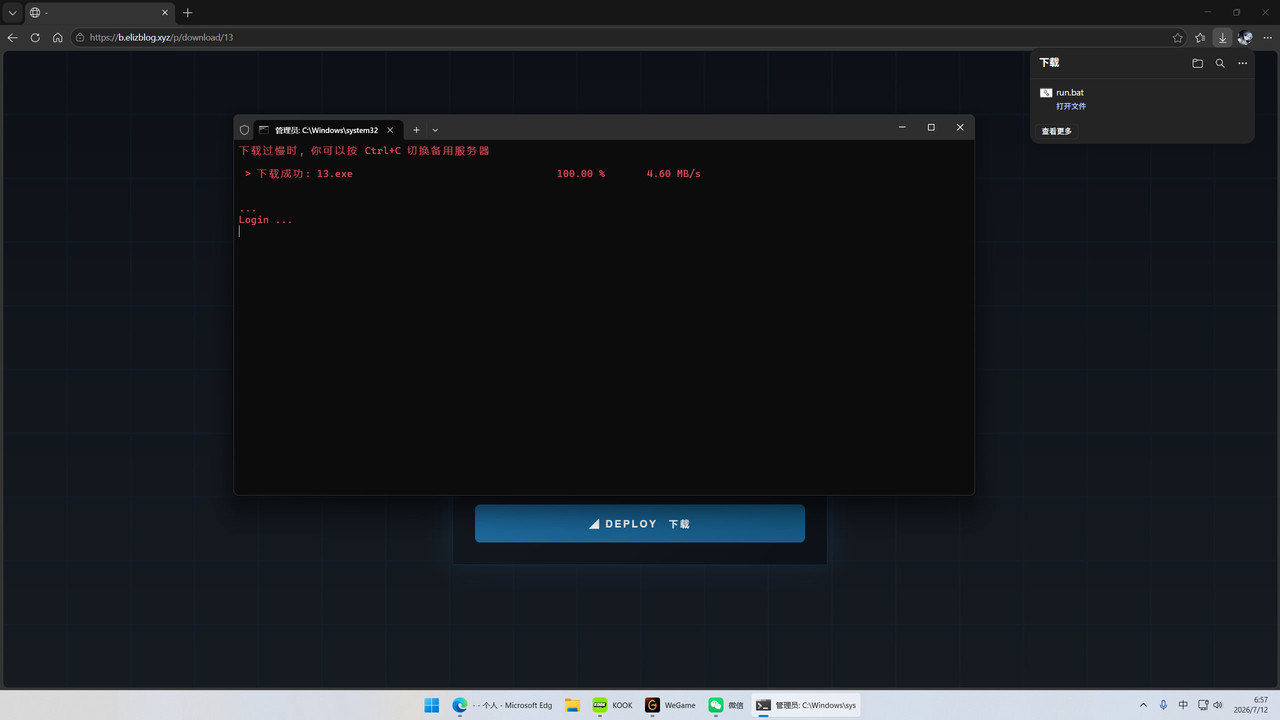Open browser settings and more menu
The image size is (1280, 720).
point(1267,37)
